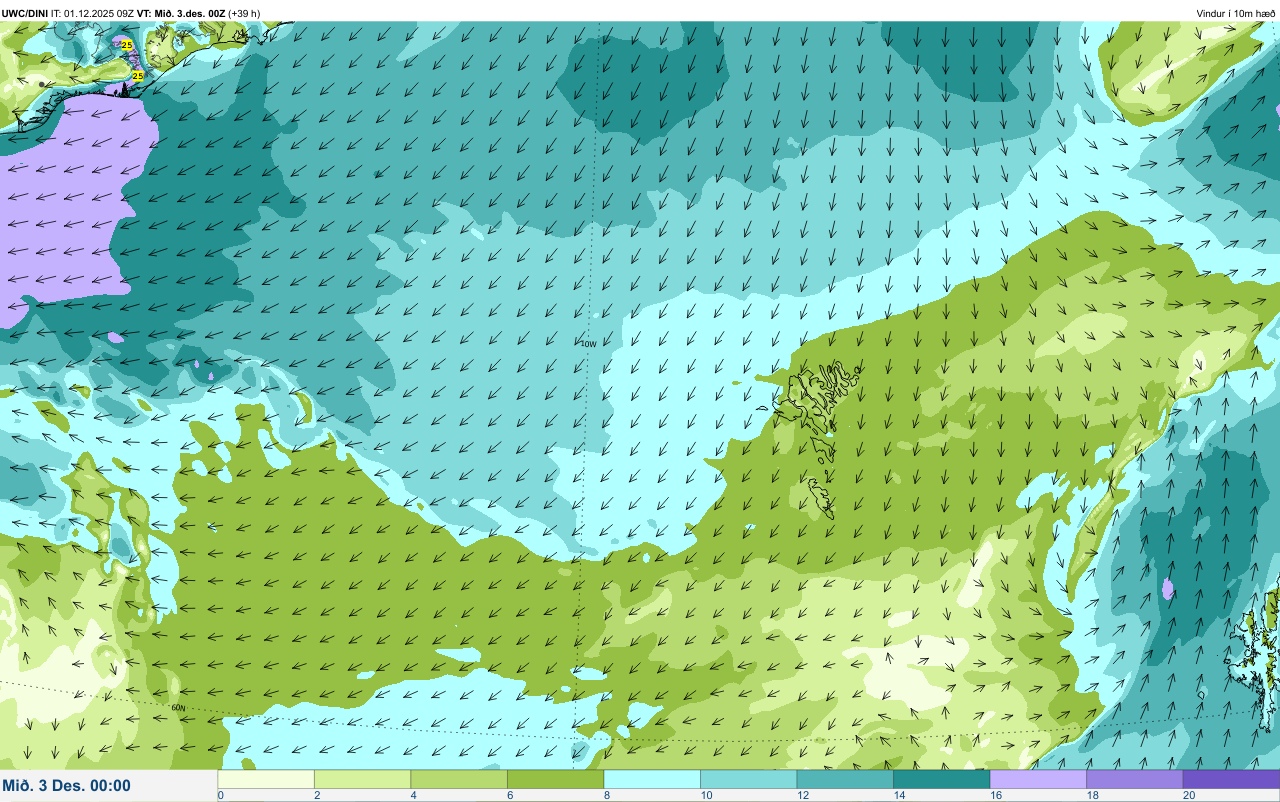1280x802 pixels.
Task: Click the lavender 16–18 legend swatch
Action: [1038, 779]
